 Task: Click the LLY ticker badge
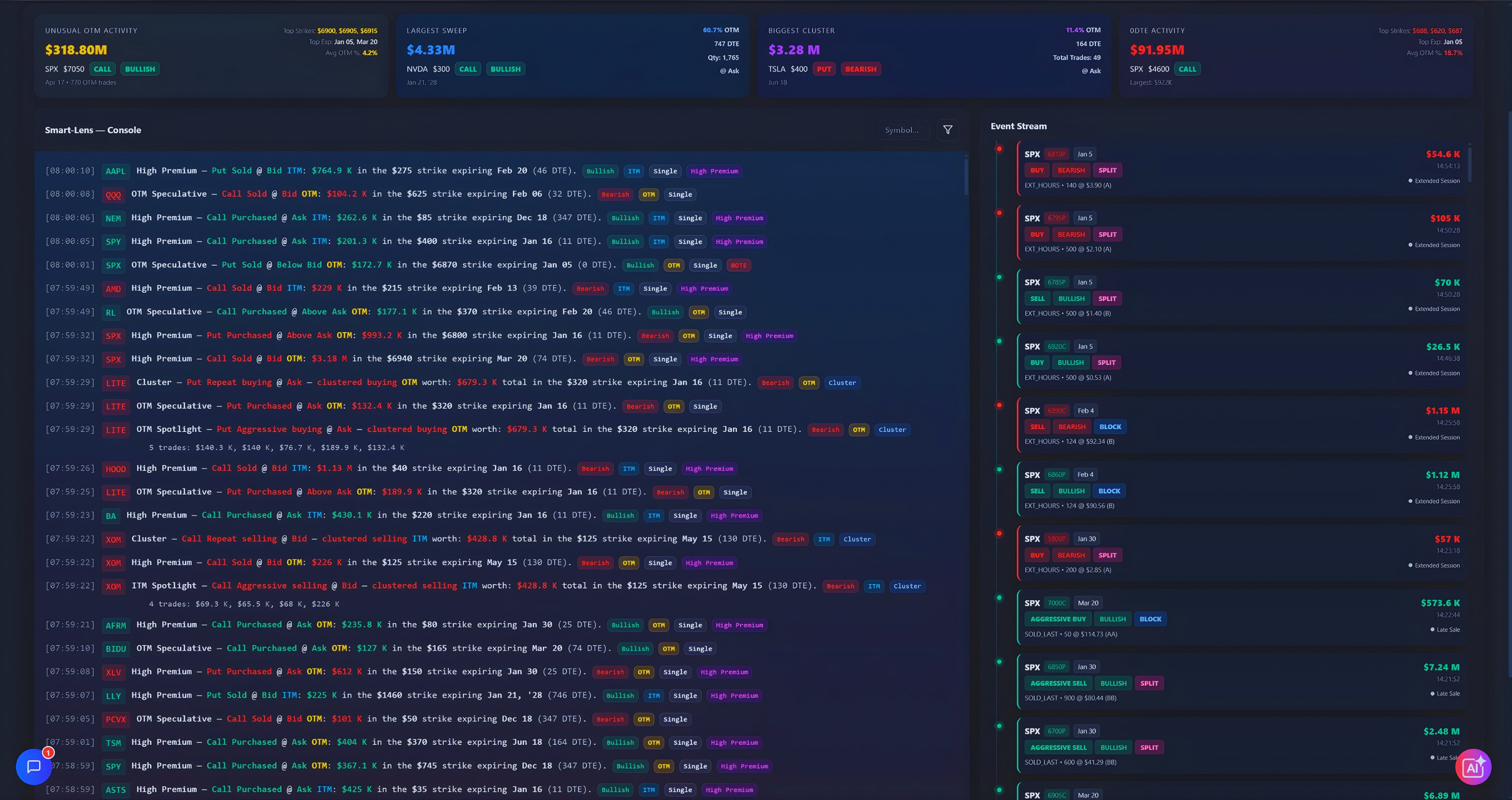(x=113, y=696)
